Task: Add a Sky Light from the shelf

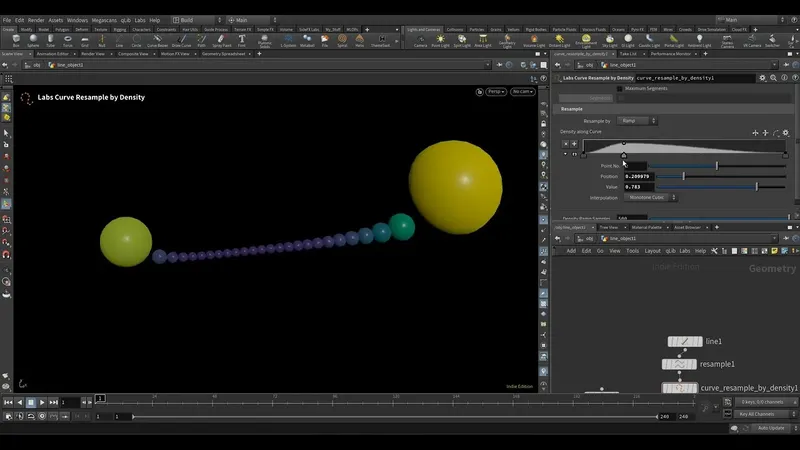Action: tap(610, 41)
